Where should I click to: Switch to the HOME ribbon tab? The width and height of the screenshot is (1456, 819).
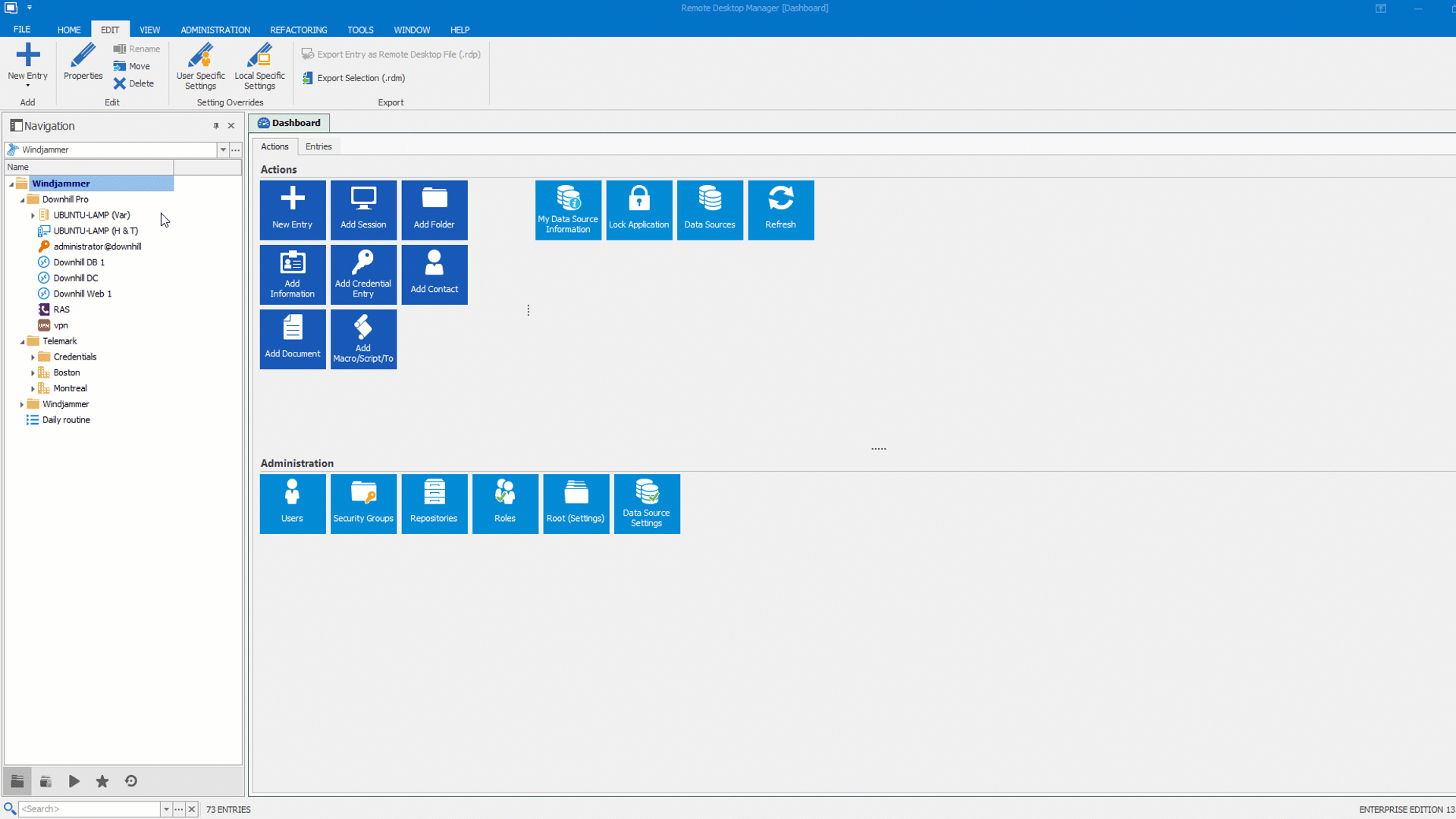click(x=69, y=30)
